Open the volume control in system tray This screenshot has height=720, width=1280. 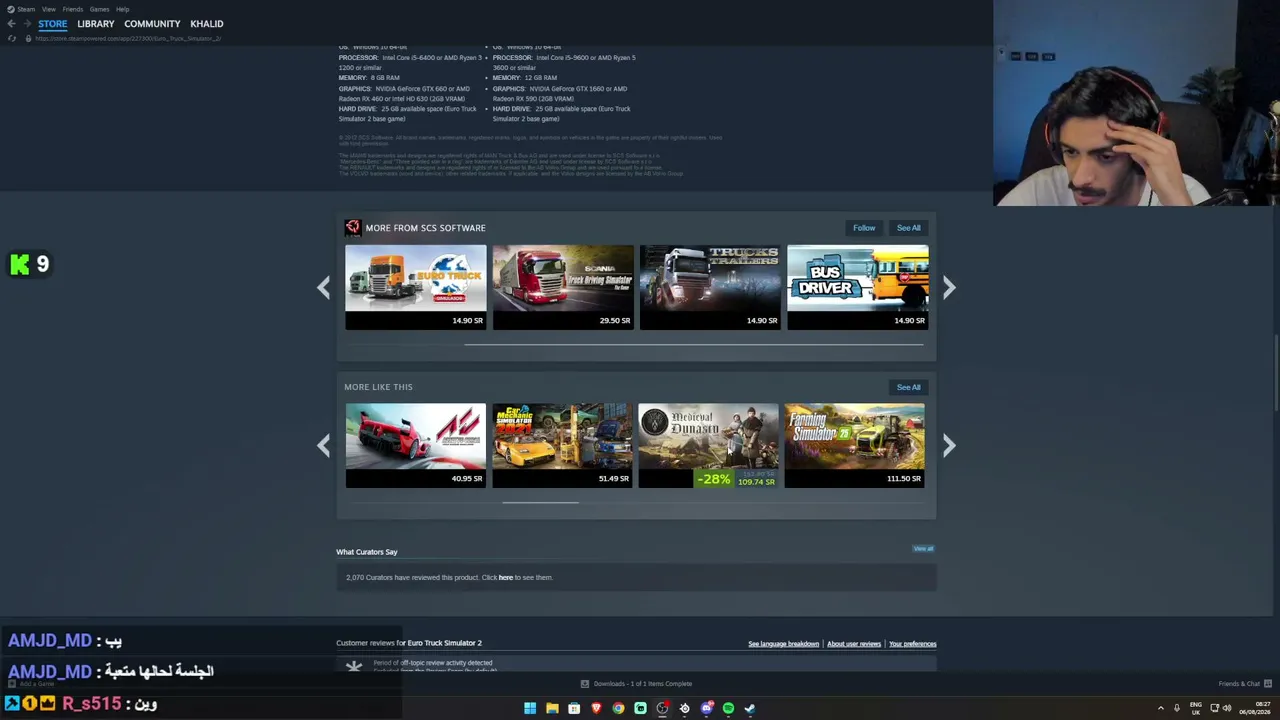(1227, 708)
